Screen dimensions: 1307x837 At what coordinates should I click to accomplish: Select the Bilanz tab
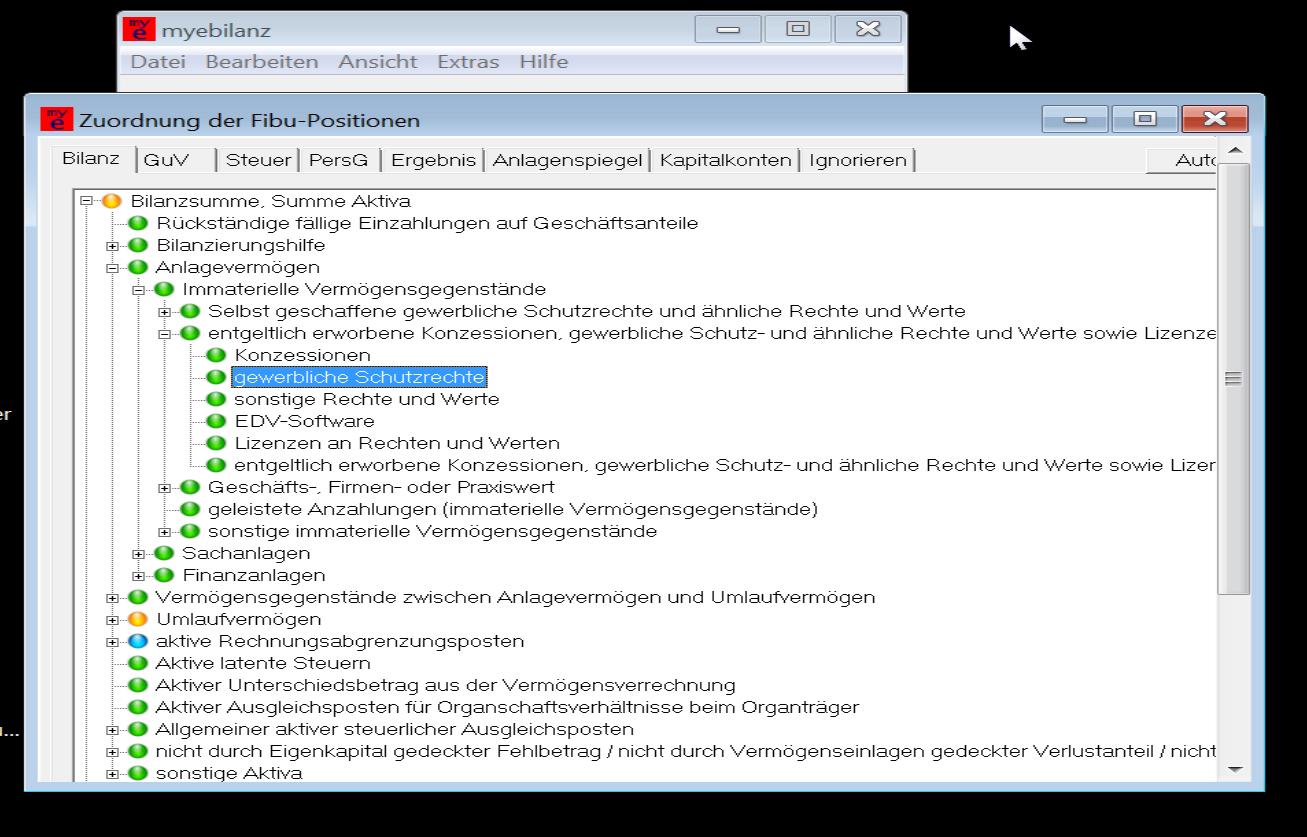[x=93, y=158]
